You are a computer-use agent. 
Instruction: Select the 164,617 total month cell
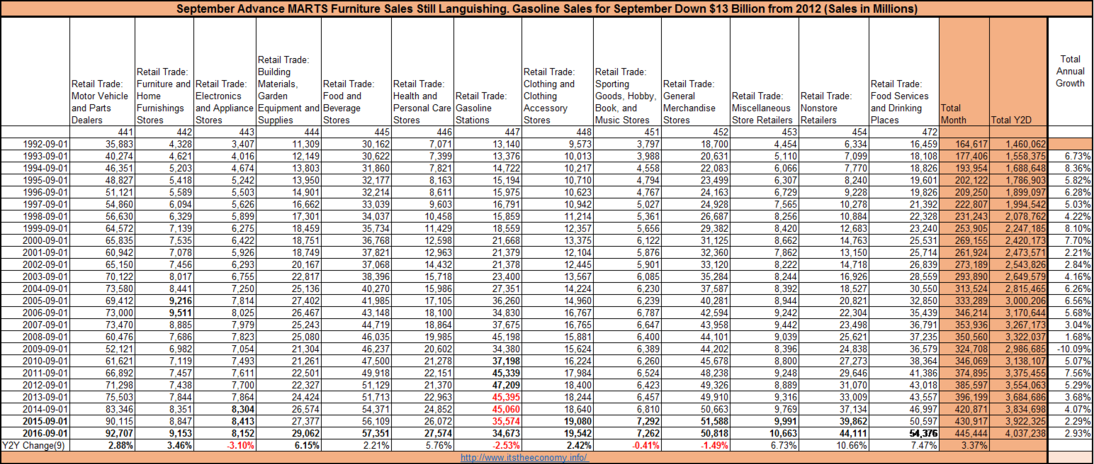coord(964,143)
